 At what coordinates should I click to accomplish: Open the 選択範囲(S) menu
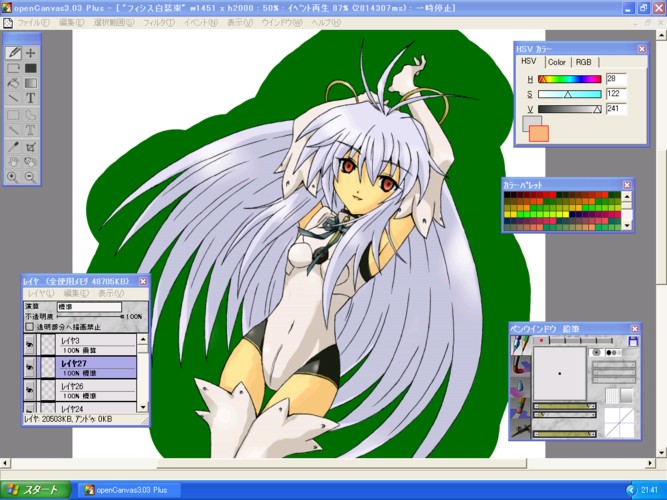pyautogui.click(x=114, y=23)
